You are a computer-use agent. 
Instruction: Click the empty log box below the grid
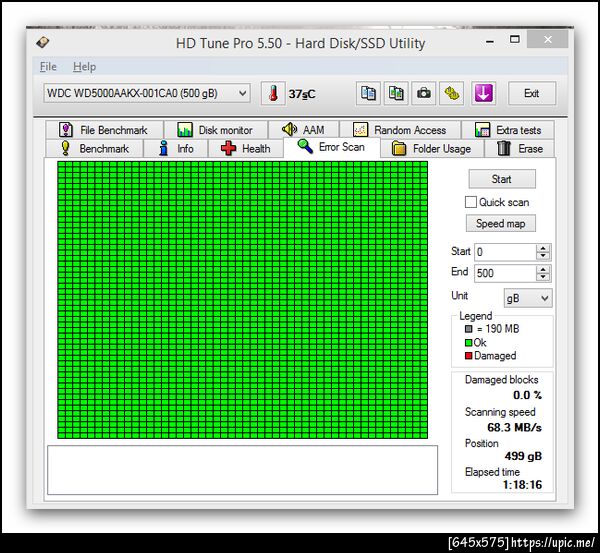[x=242, y=470]
